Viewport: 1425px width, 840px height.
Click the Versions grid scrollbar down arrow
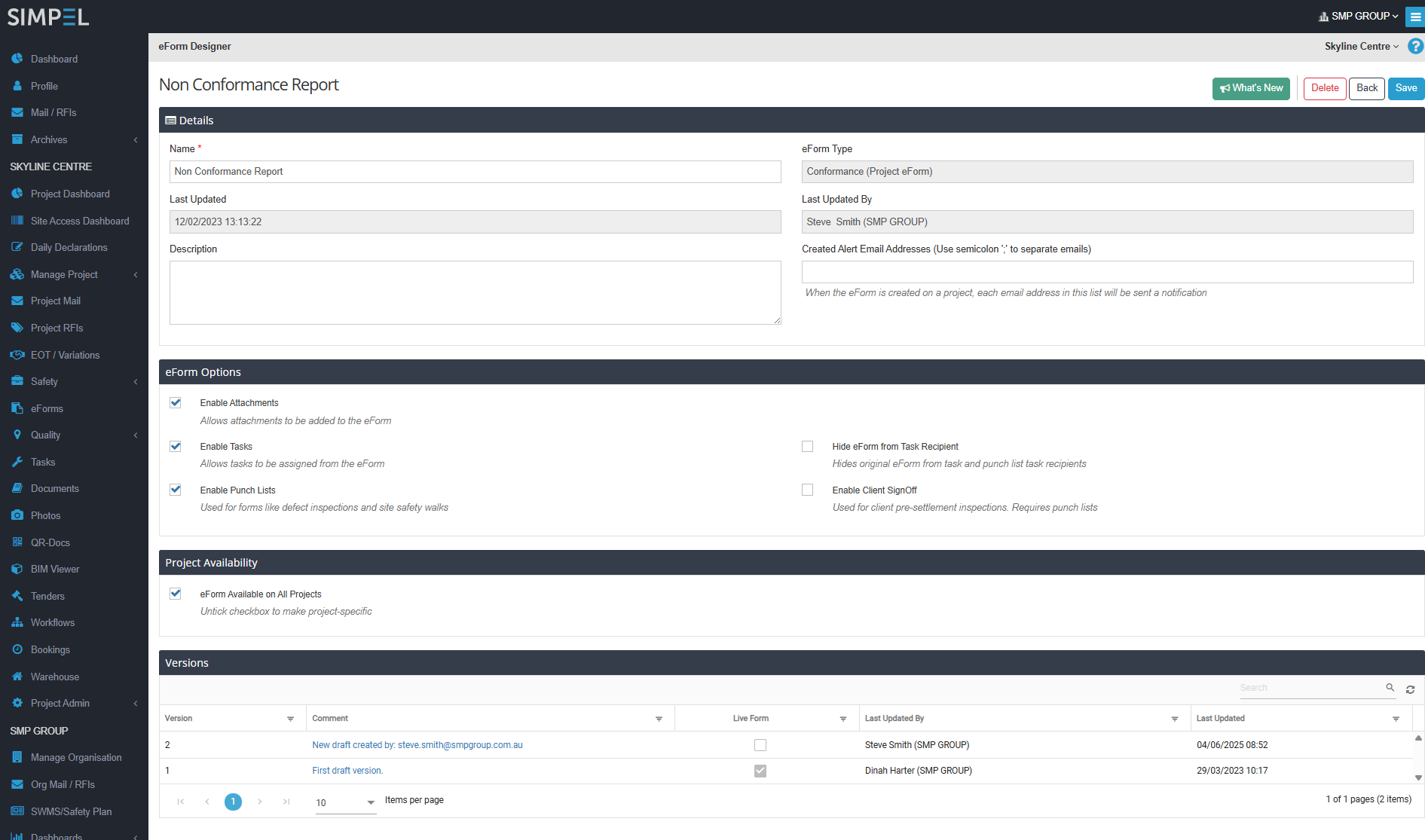coord(1418,777)
